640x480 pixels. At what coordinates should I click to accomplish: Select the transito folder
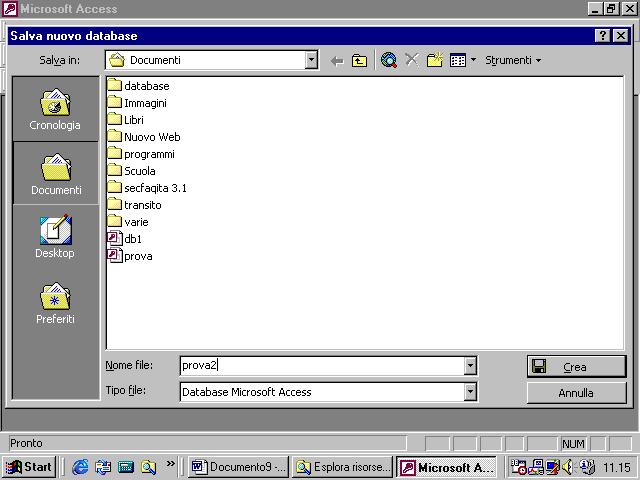[x=135, y=205]
